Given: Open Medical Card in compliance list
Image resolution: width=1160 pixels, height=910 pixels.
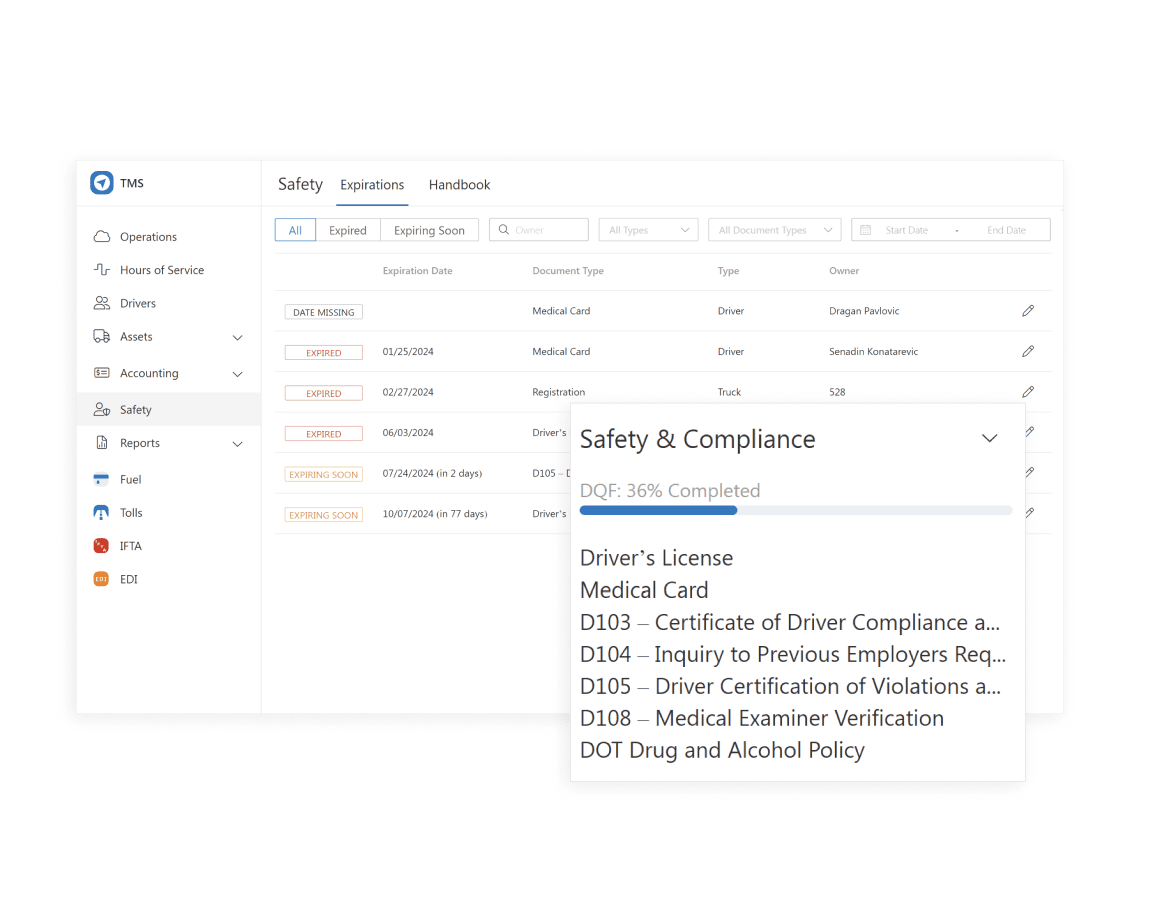Looking at the screenshot, I should tap(644, 590).
